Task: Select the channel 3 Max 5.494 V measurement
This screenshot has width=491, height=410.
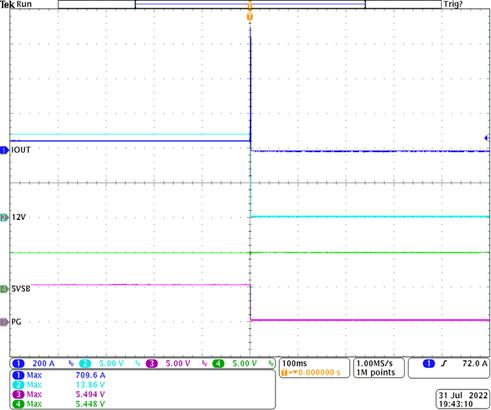Action: [x=59, y=394]
